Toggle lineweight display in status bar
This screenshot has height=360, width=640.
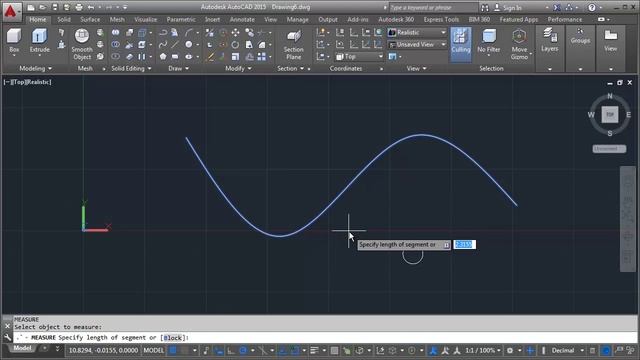(x=314, y=350)
